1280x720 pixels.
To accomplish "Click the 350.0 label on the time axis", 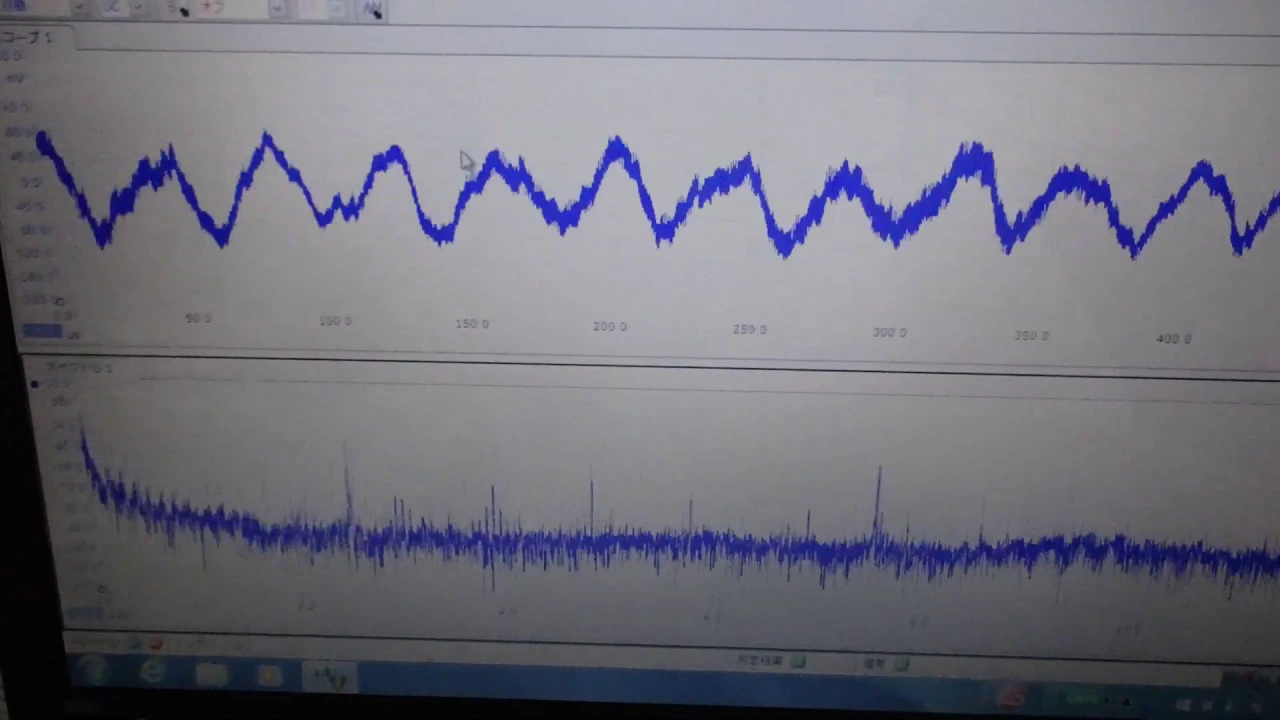I will click(x=1031, y=336).
